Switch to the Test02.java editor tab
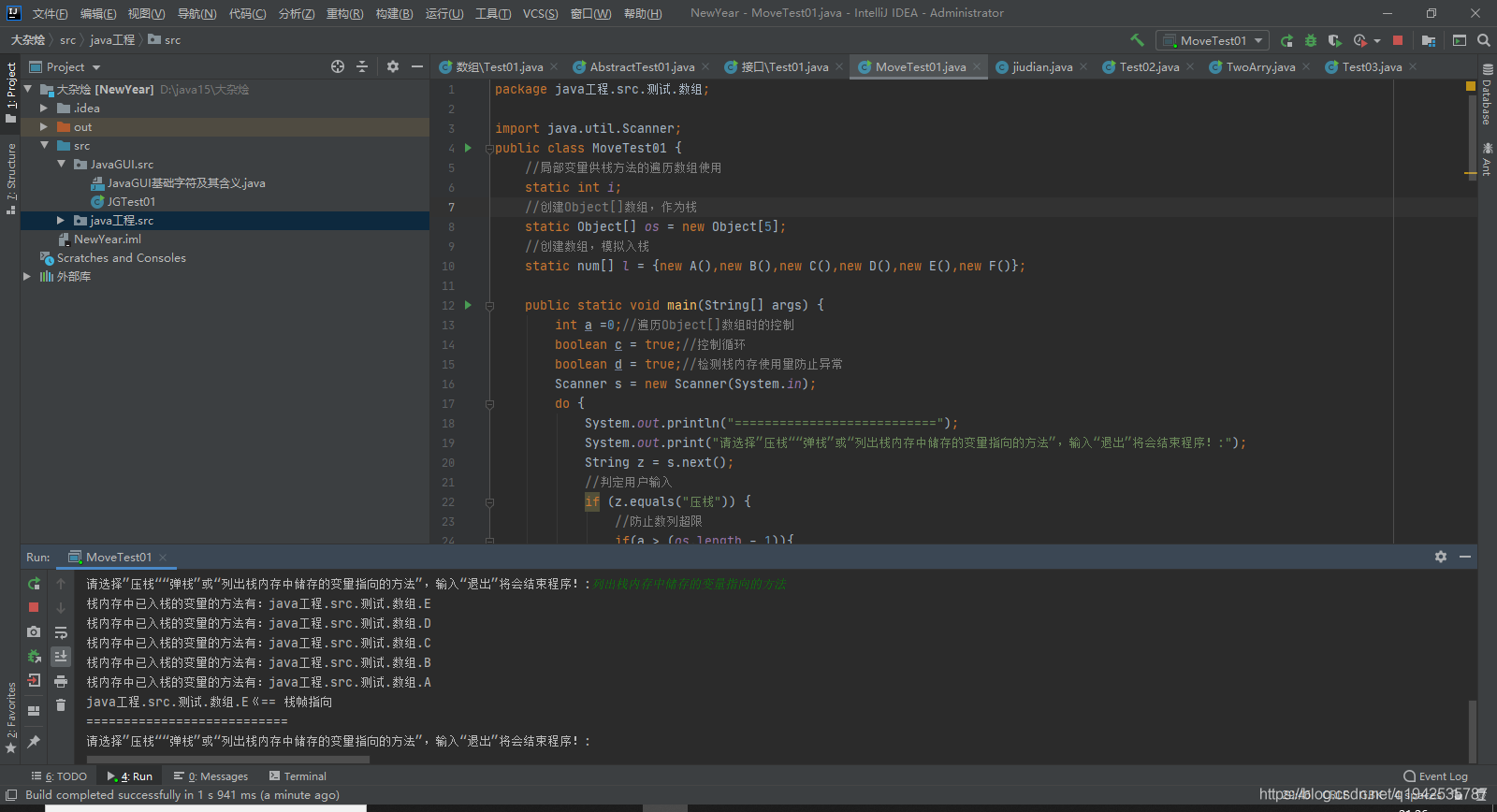The height and width of the screenshot is (812, 1497). click(1148, 67)
